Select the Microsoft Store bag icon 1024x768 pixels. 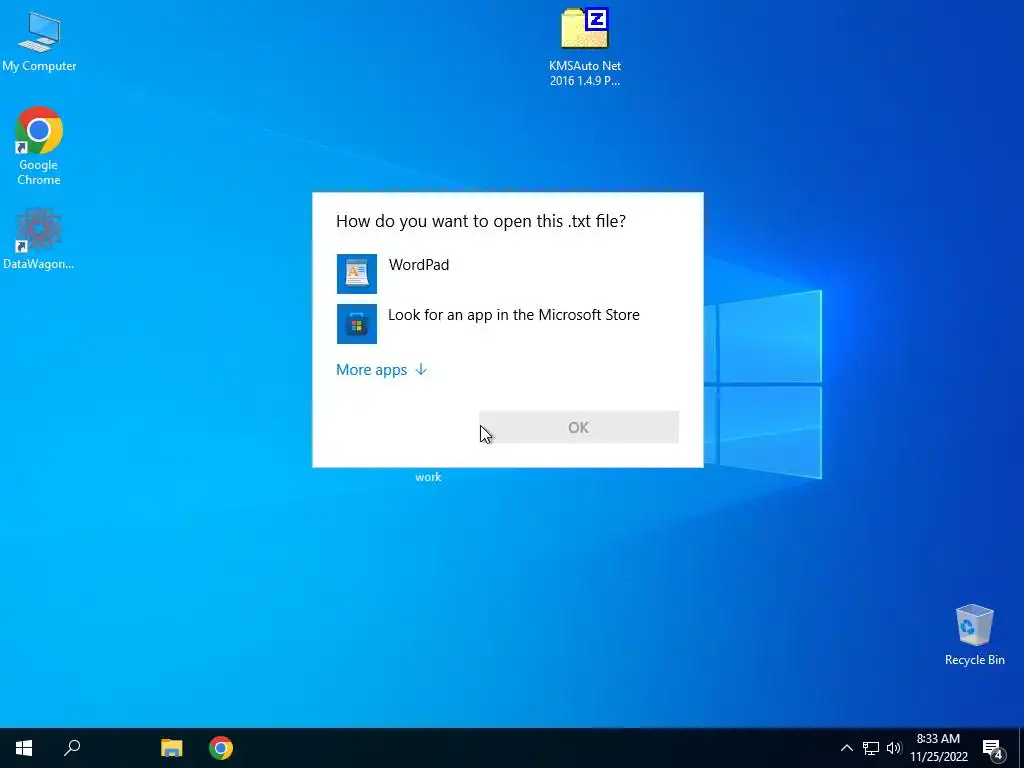[x=357, y=324]
